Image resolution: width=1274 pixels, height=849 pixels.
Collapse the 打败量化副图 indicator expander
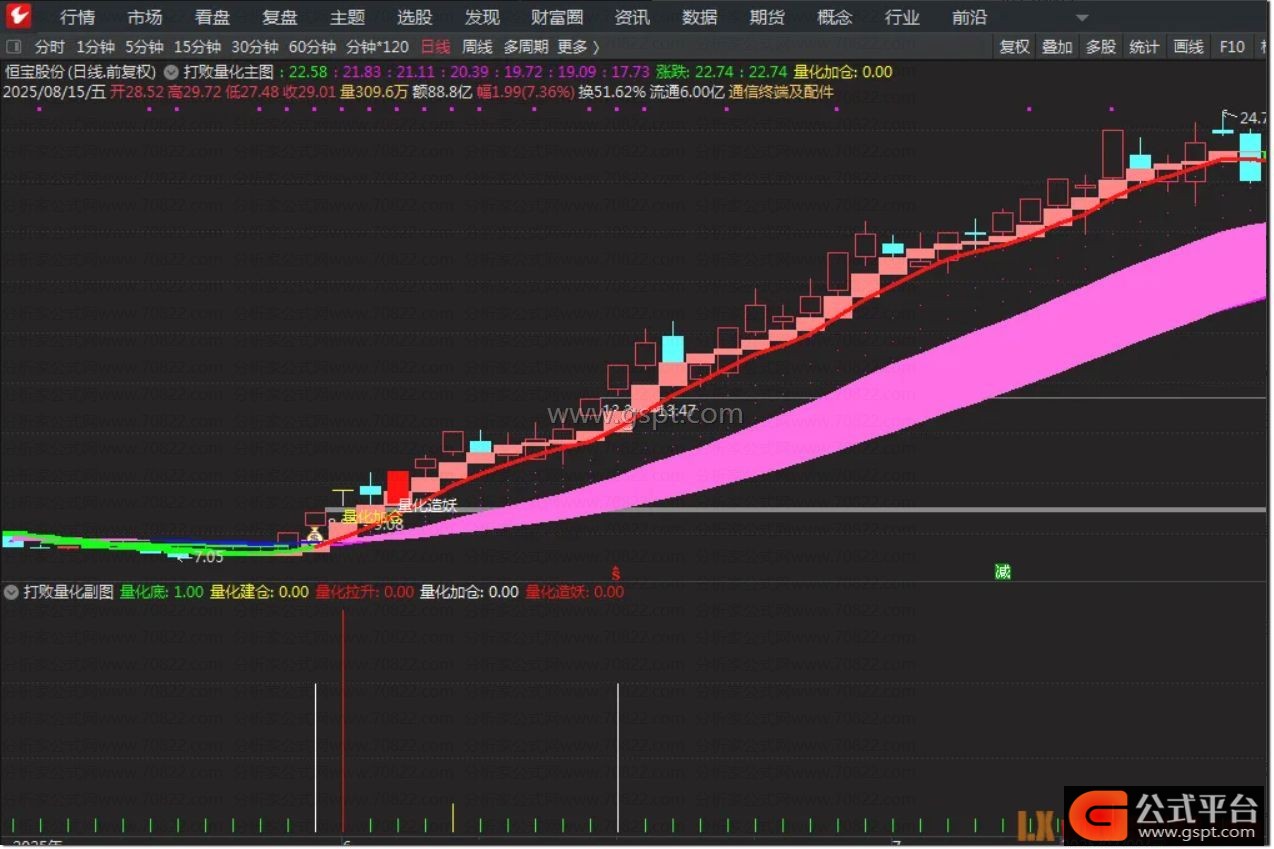click(11, 592)
